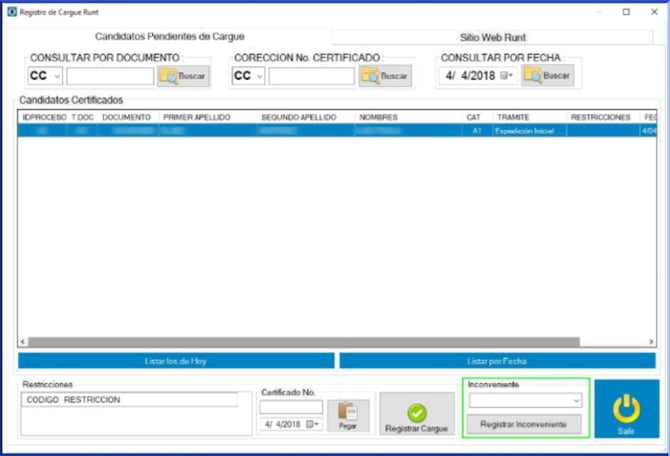Click Buscar under Consultar por Documento

[x=182, y=76]
